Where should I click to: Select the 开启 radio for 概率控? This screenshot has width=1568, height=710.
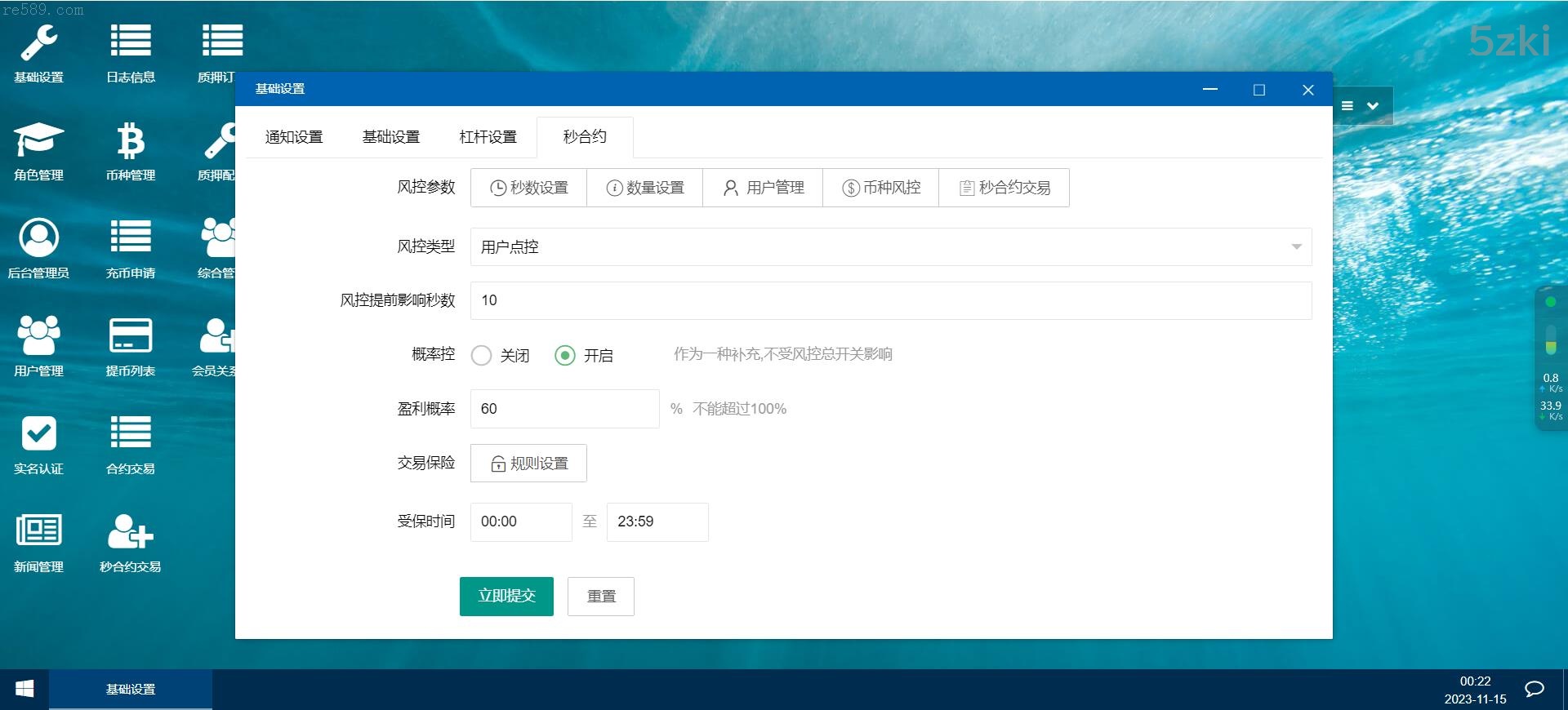[565, 355]
